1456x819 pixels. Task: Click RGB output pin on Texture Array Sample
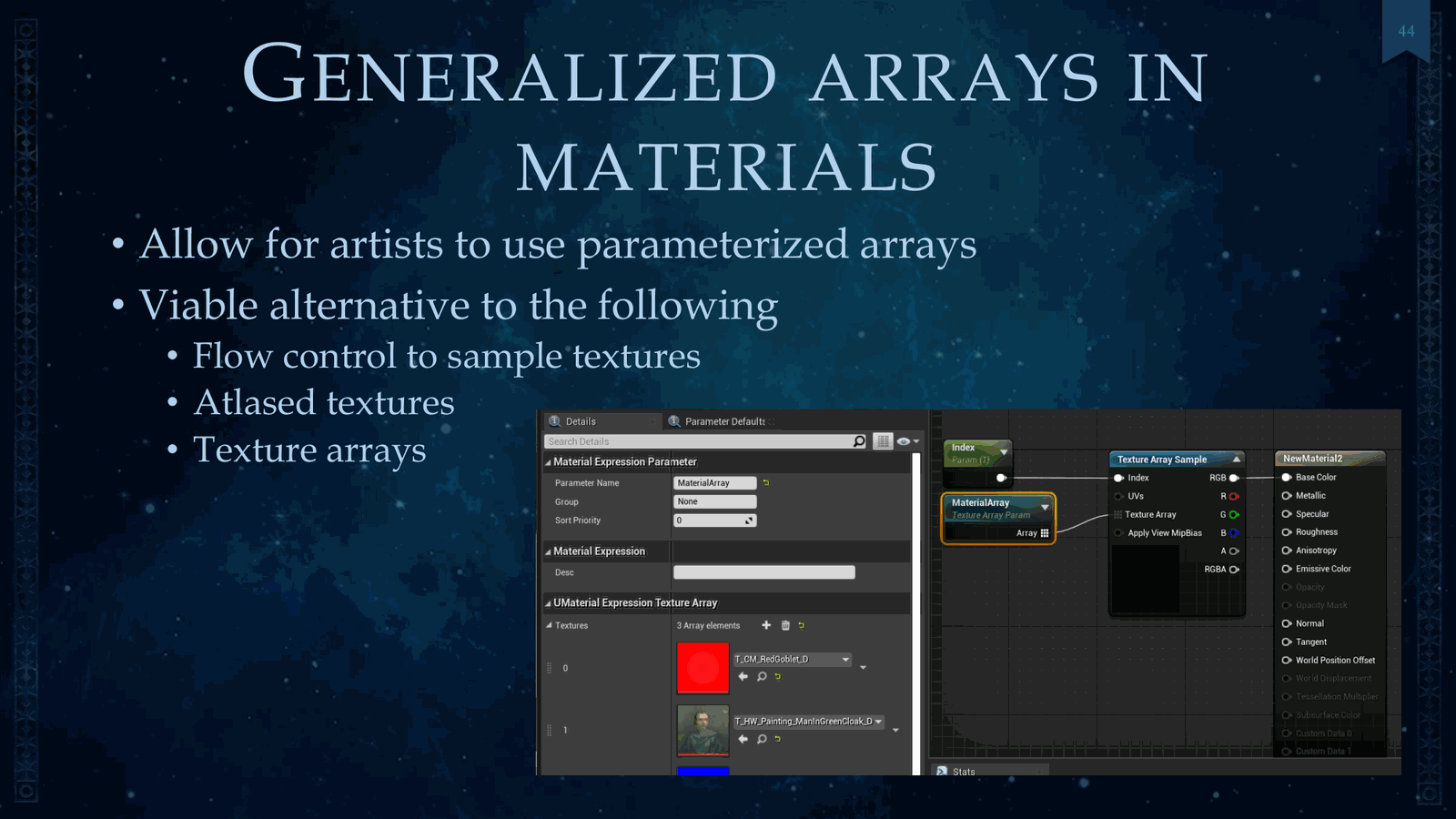pyautogui.click(x=1234, y=478)
